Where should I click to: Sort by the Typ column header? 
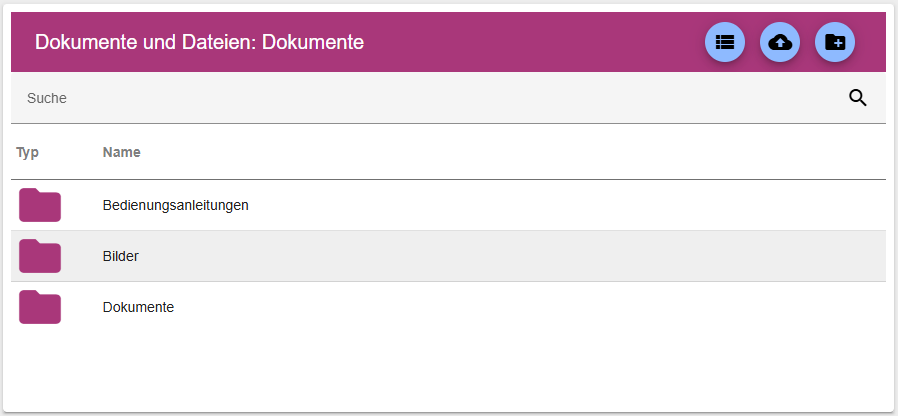27,153
